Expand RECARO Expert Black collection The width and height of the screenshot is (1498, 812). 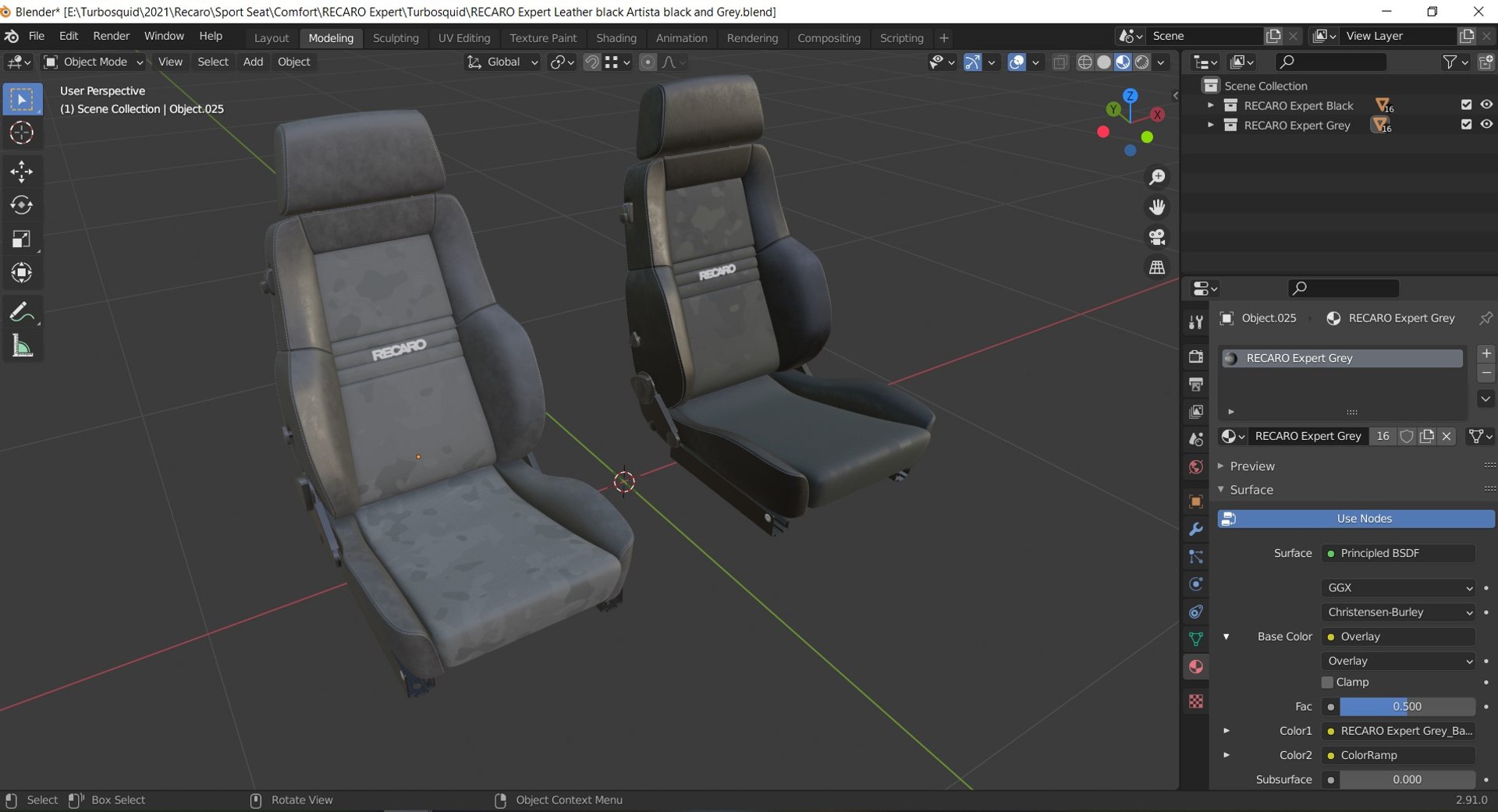[x=1210, y=105]
